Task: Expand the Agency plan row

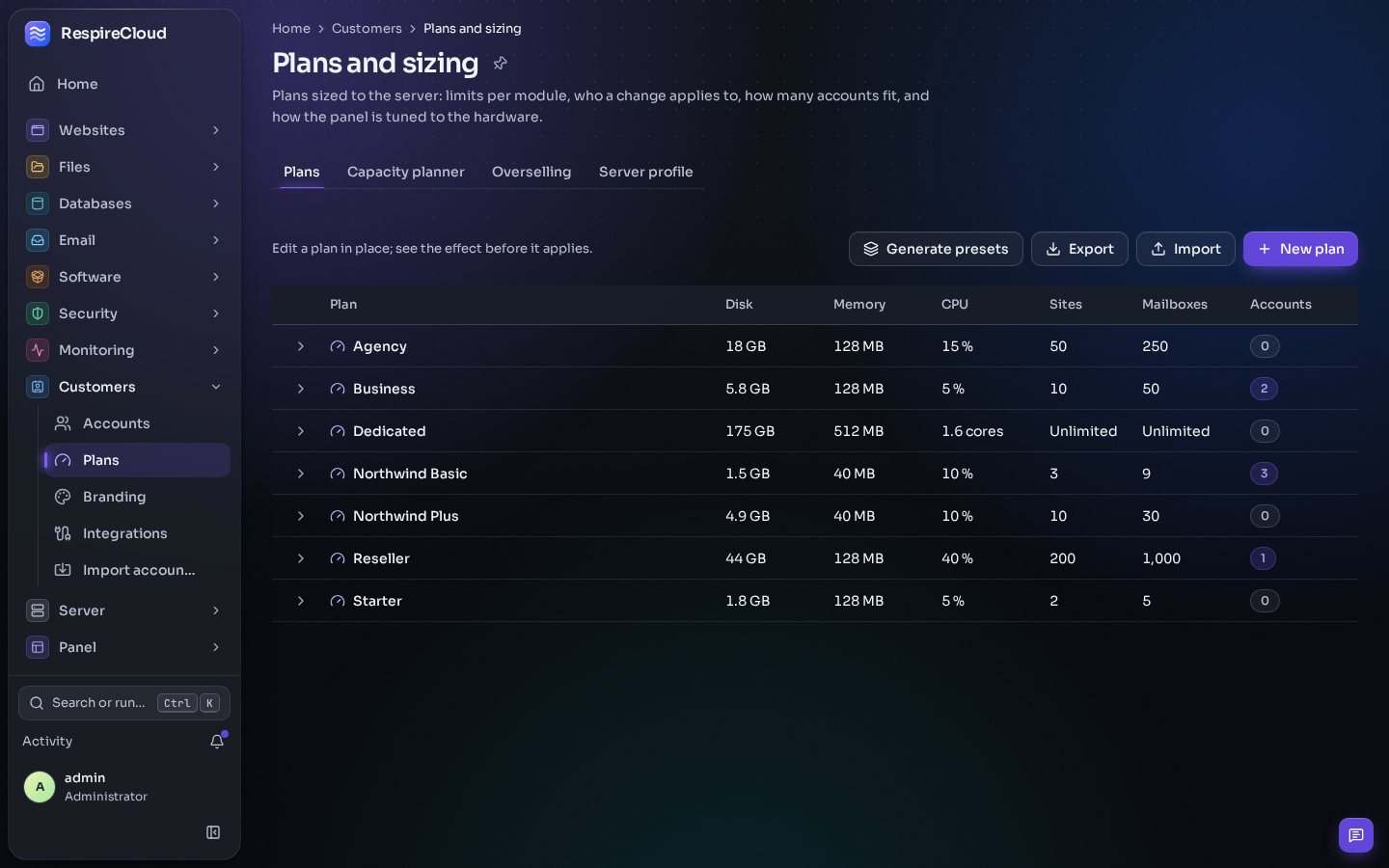Action: 301,346
